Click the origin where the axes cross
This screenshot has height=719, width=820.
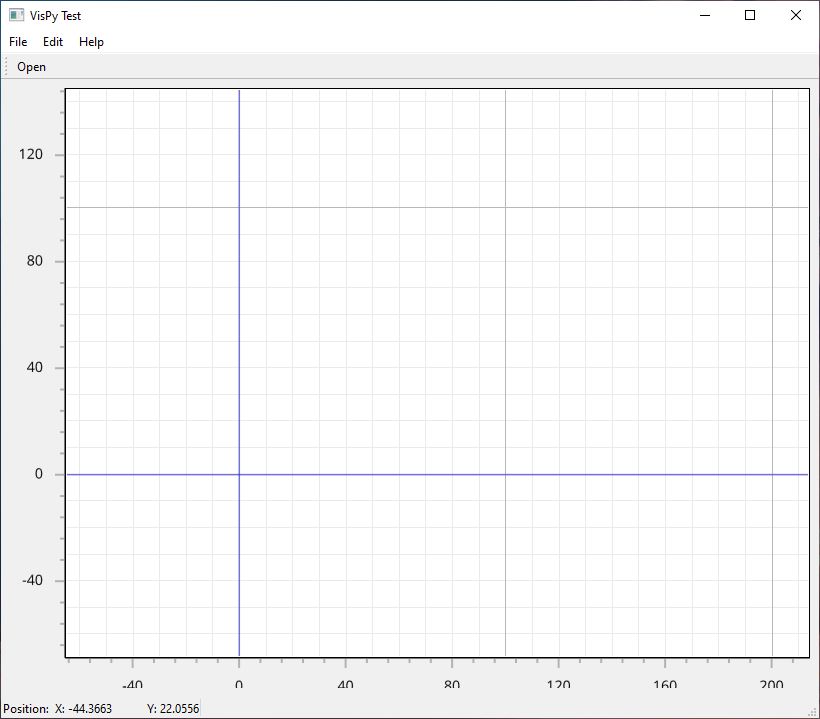[239, 473]
